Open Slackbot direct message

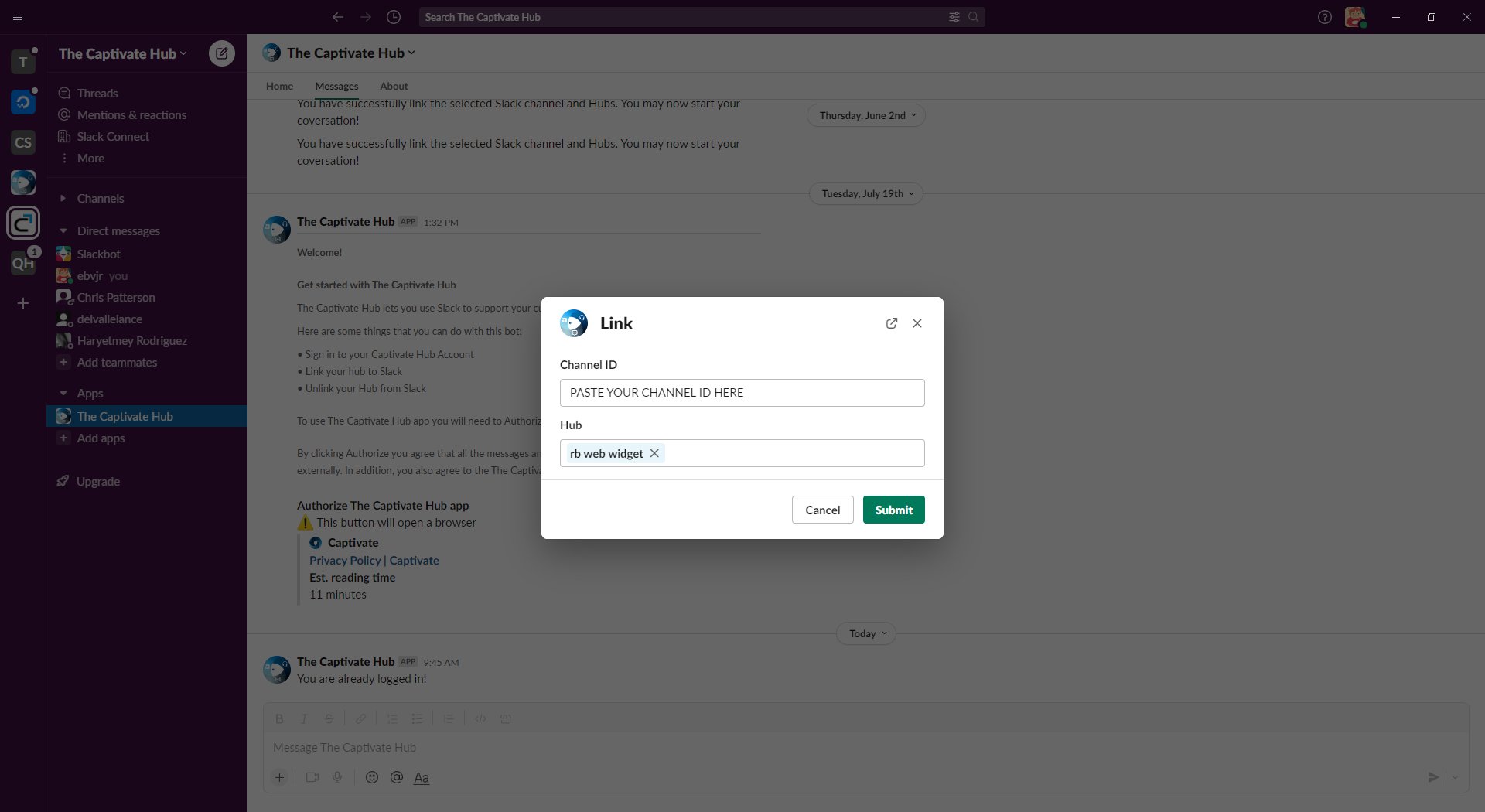coord(98,254)
